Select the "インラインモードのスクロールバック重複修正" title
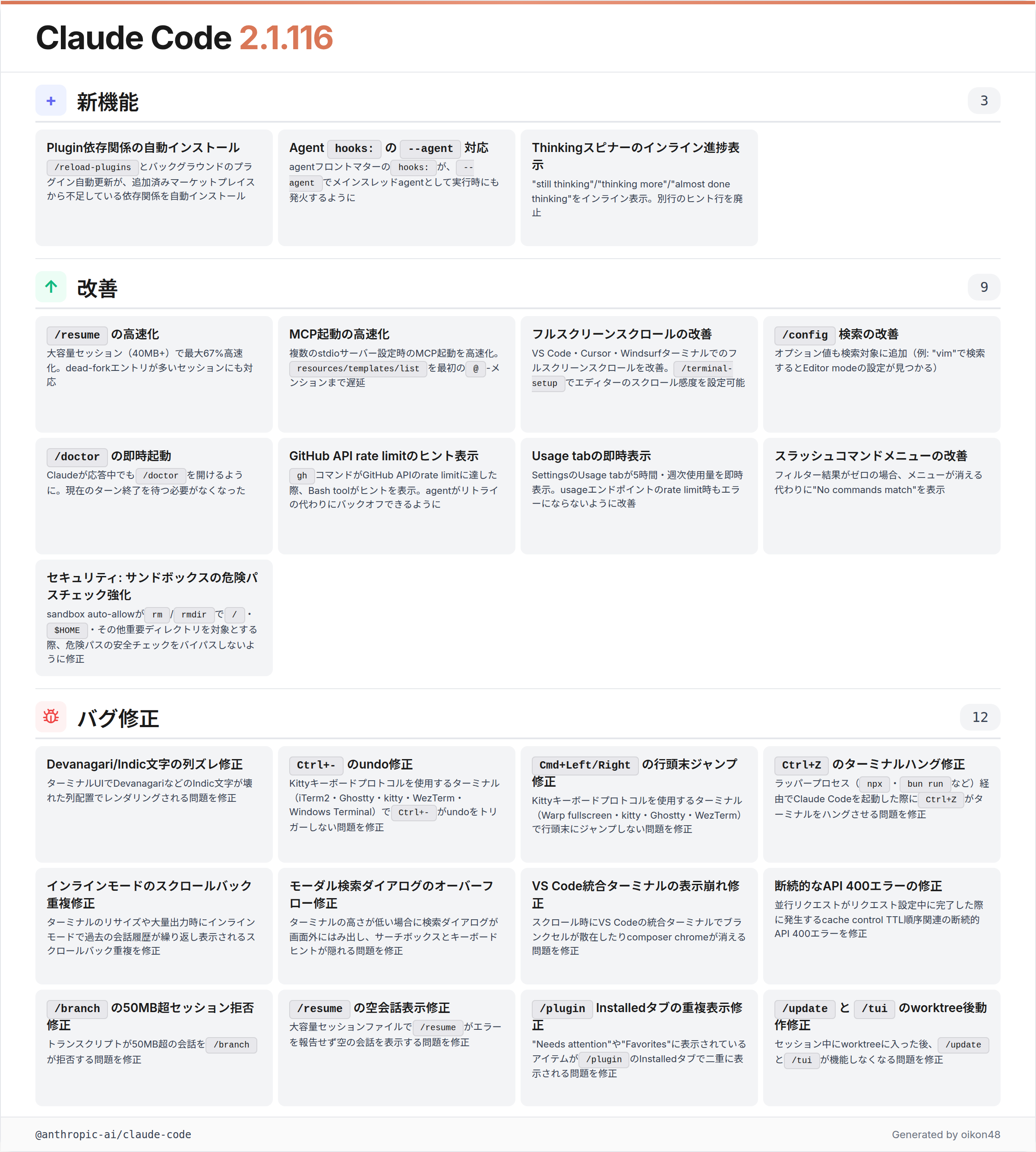This screenshot has width=1036, height=1152. point(149,894)
